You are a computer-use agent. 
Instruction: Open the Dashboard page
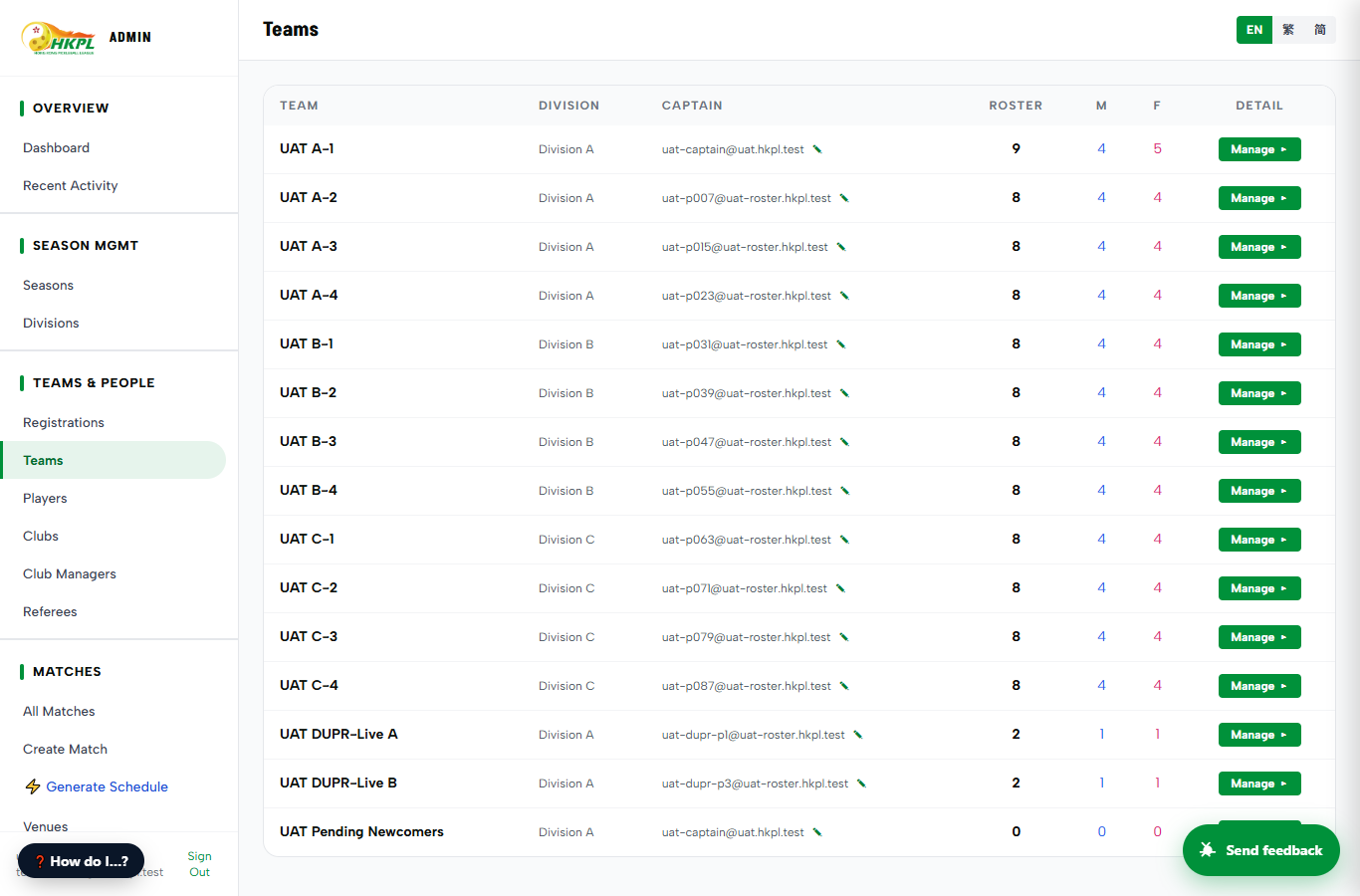tap(57, 147)
